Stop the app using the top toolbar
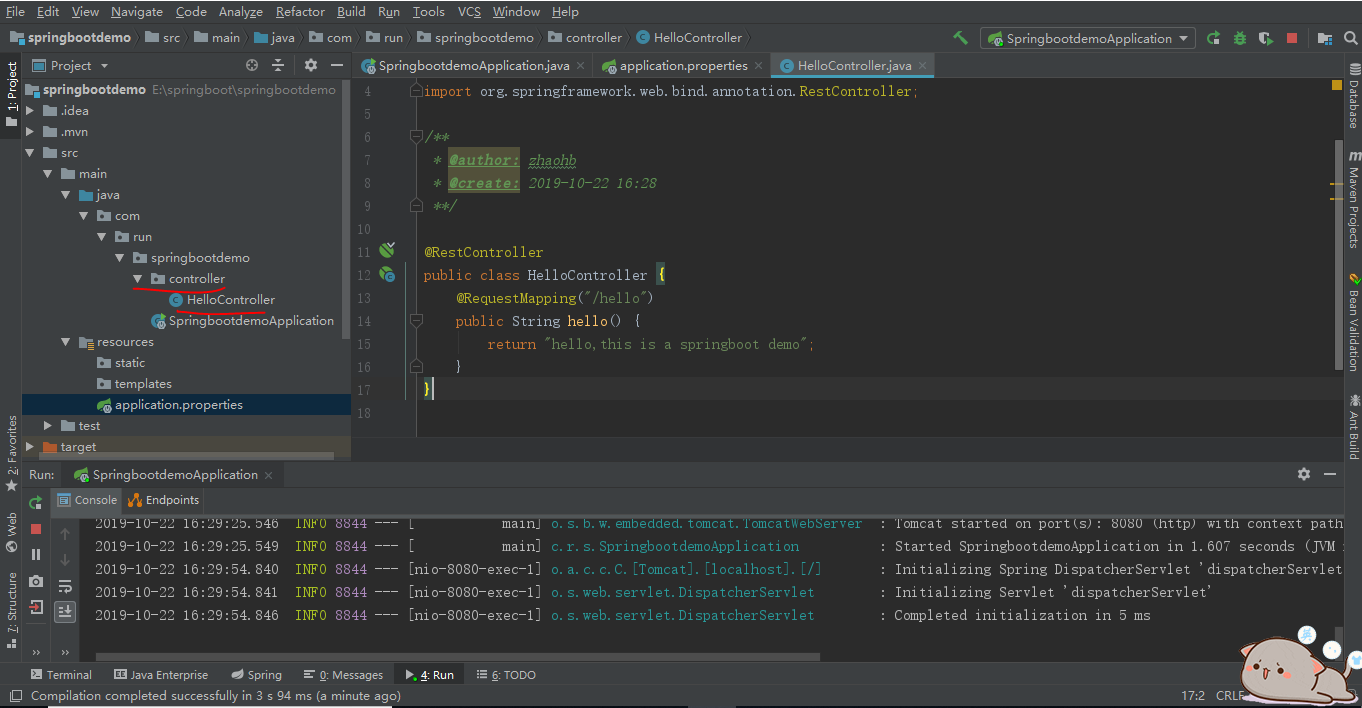The image size is (1362, 708). [1292, 38]
